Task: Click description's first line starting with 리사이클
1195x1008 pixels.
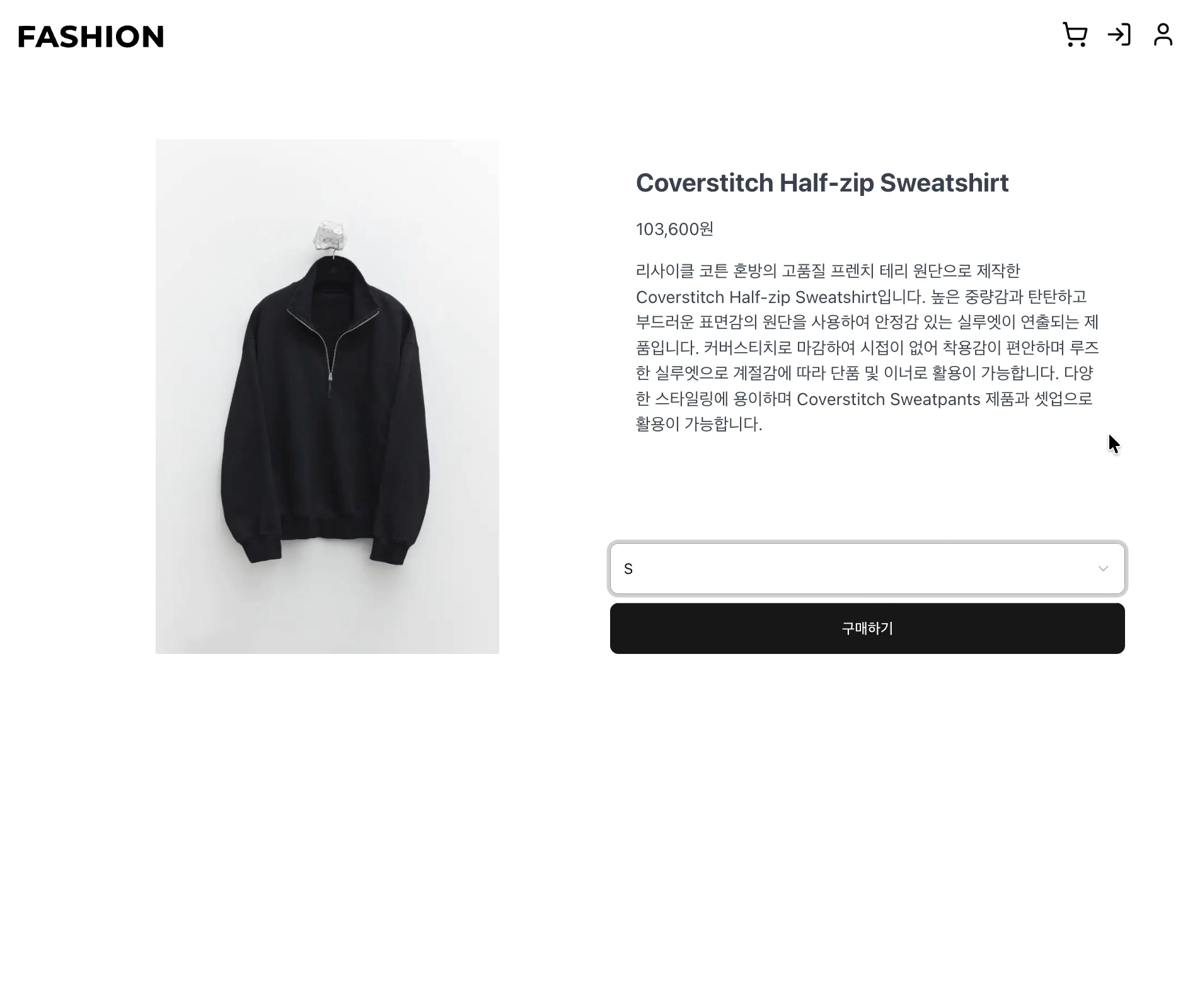Action: point(828,271)
